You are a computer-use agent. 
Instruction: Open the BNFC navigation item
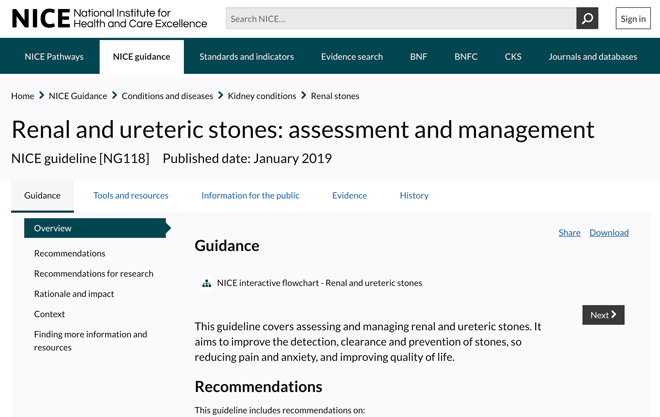coord(466,57)
